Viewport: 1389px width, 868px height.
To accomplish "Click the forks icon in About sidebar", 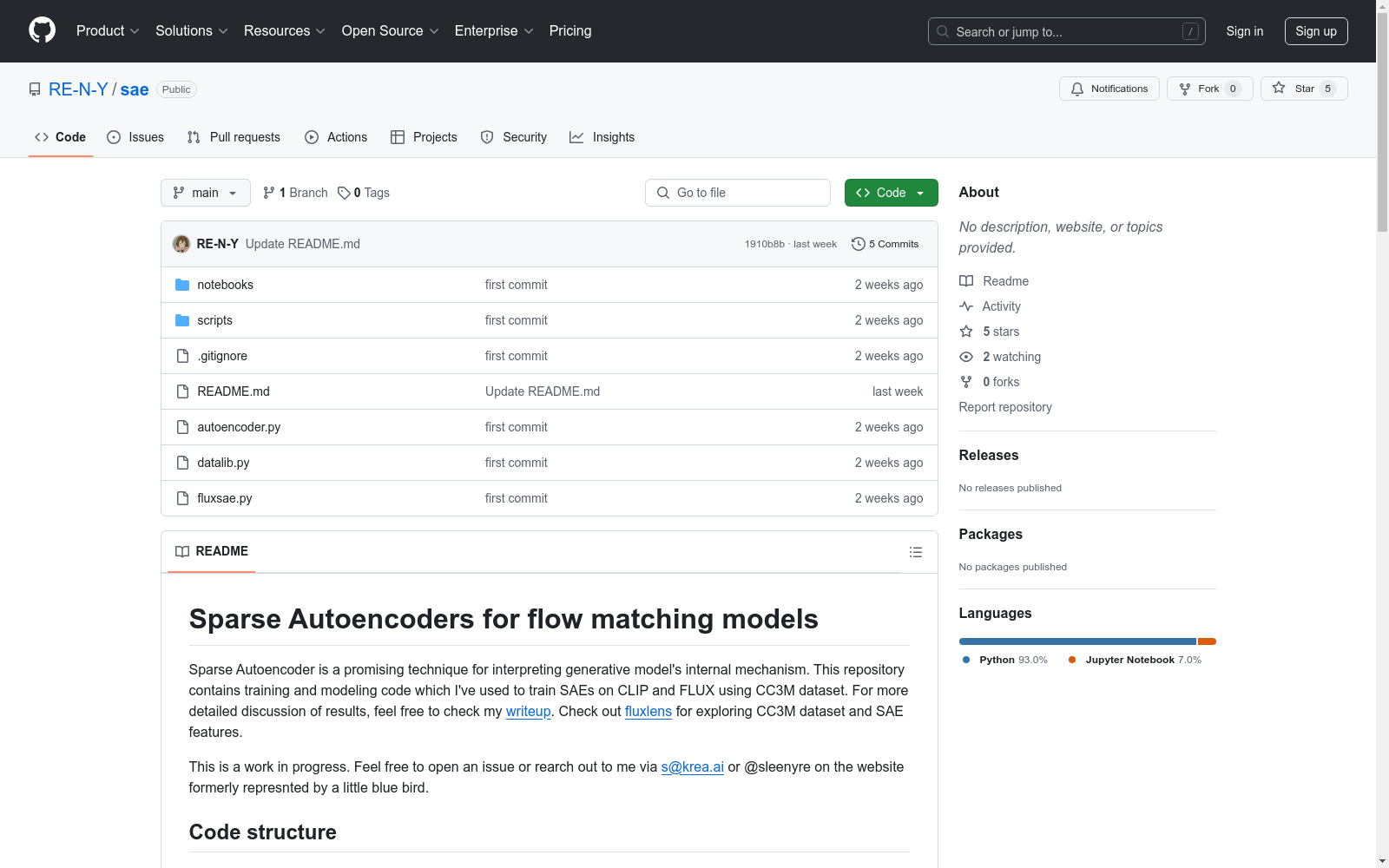I will [x=966, y=382].
